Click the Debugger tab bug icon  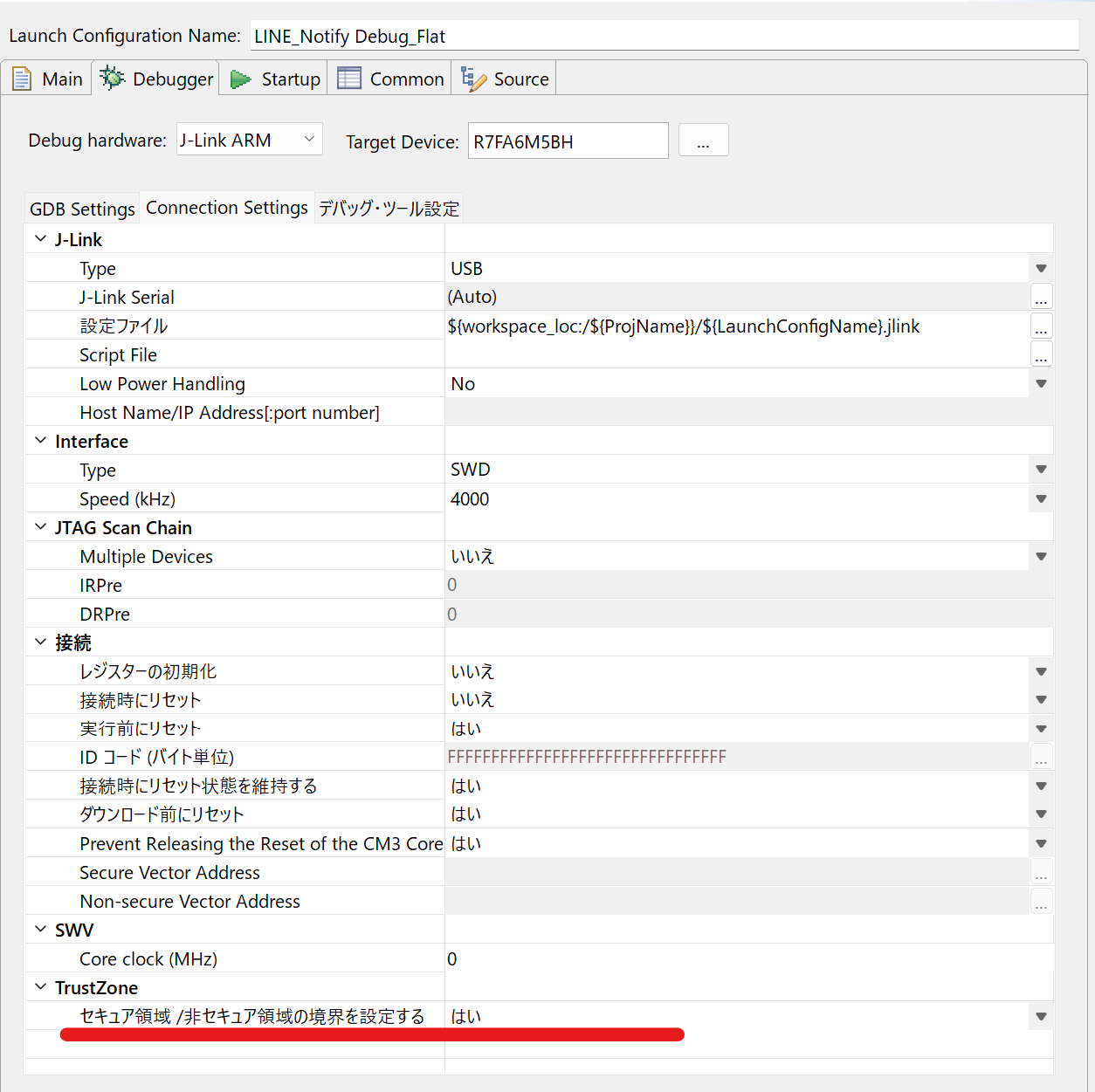[112, 78]
